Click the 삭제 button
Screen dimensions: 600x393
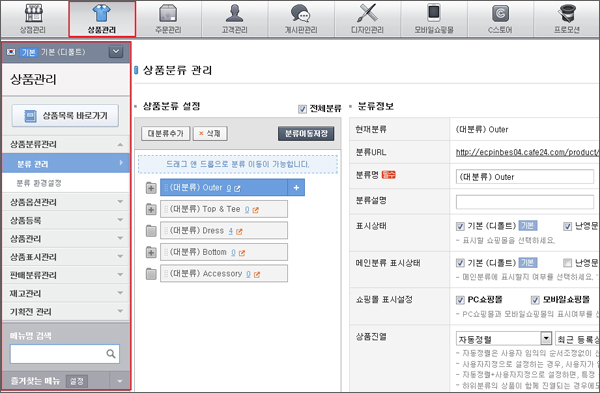(210, 134)
